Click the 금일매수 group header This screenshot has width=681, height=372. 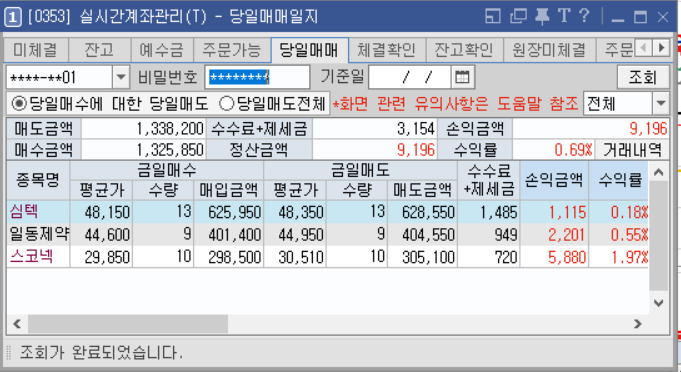tap(167, 170)
